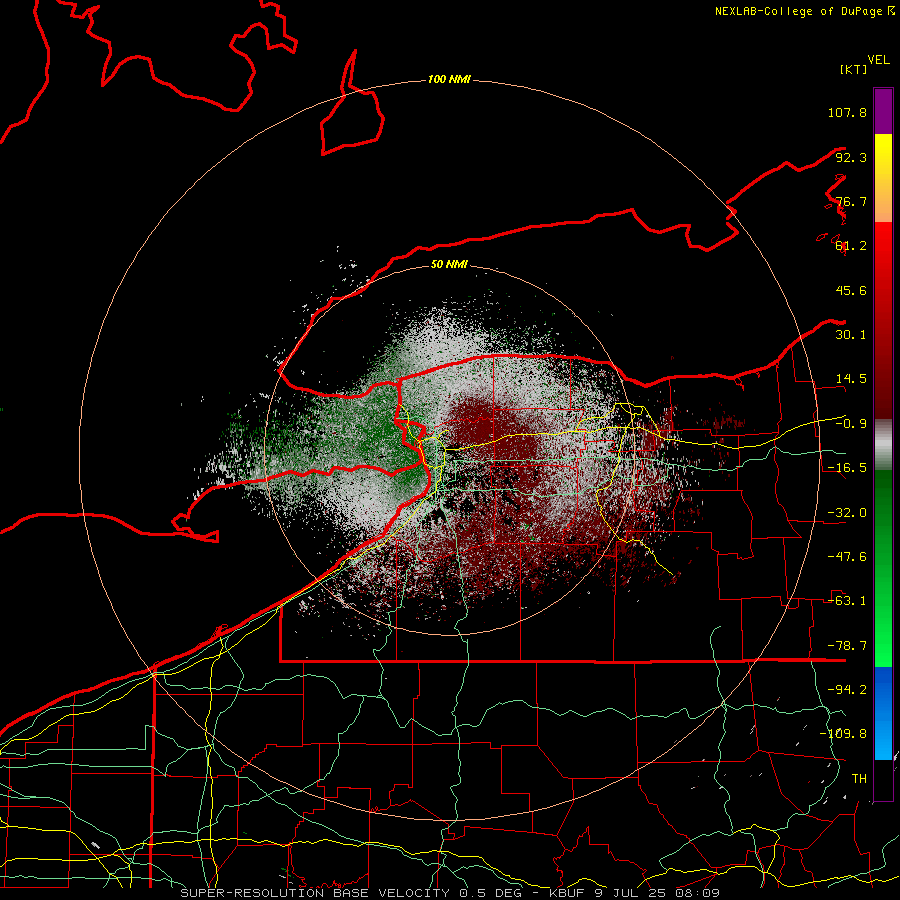This screenshot has width=900, height=900.
Task: Click the -16.5 velocity scale value
Action: (847, 468)
